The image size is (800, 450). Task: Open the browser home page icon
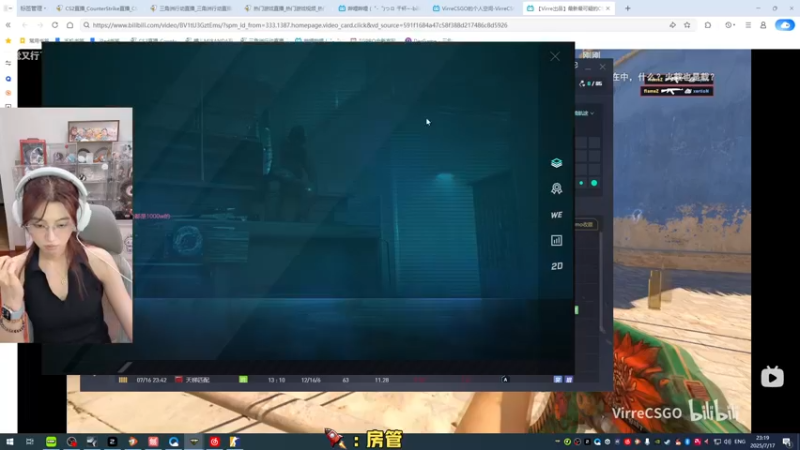click(70, 25)
